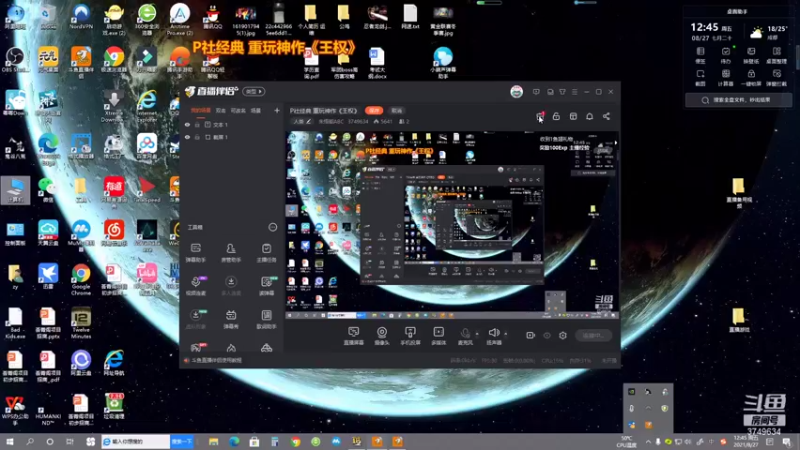Open 视频连麦 tool in the toolbox
Viewport: 800px width, 450px height.
pos(195,286)
